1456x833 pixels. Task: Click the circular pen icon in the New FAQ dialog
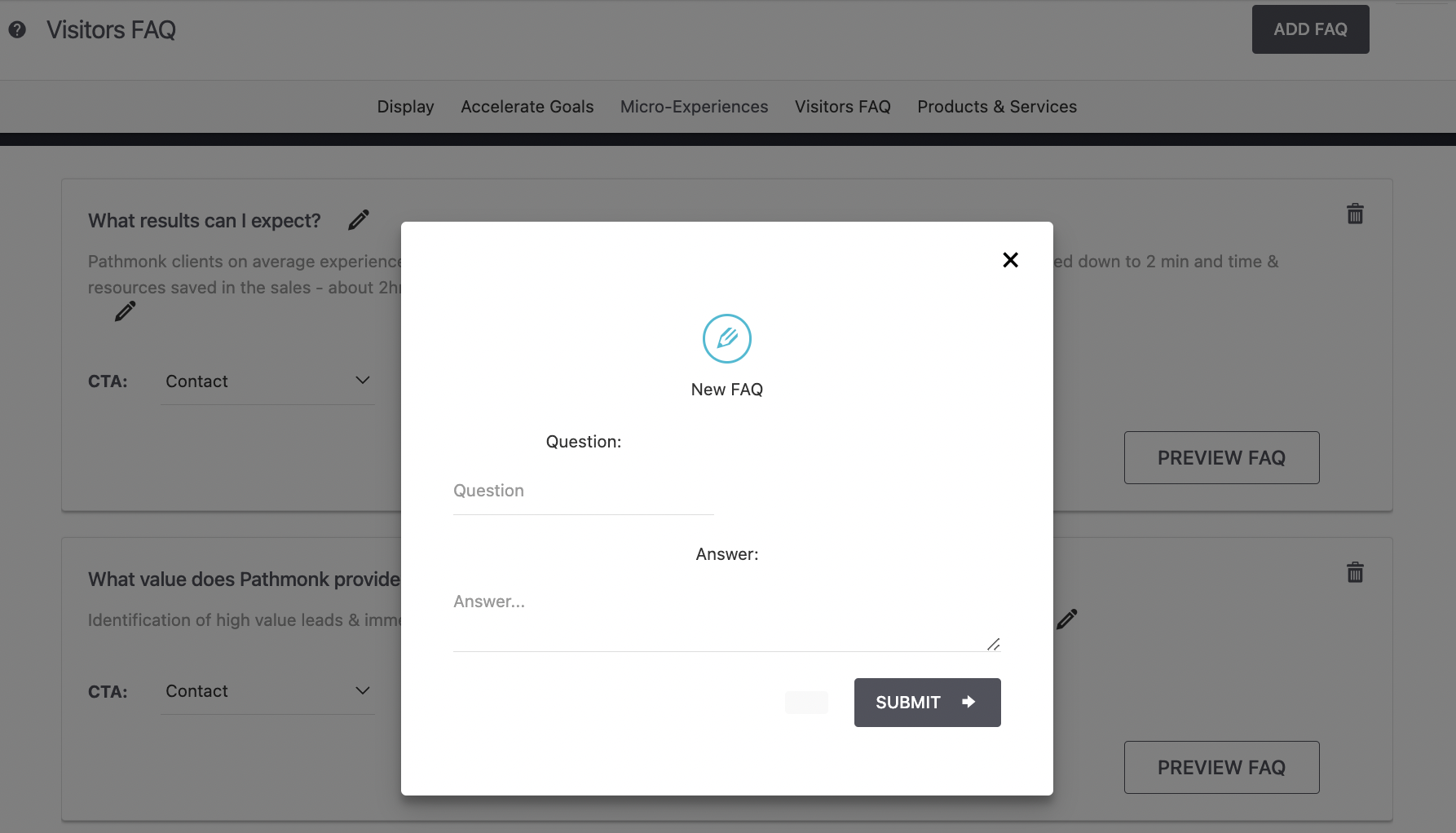pyautogui.click(x=726, y=338)
